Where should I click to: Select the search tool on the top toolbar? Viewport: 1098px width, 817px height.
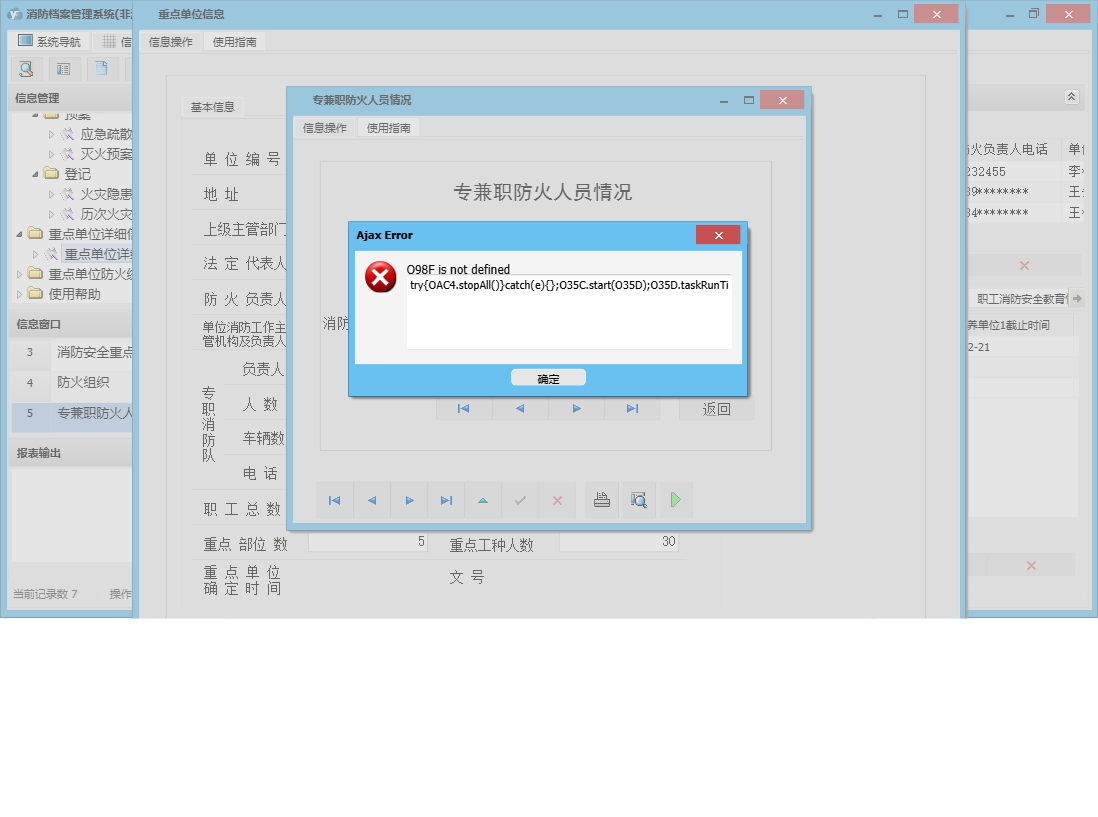point(26,69)
